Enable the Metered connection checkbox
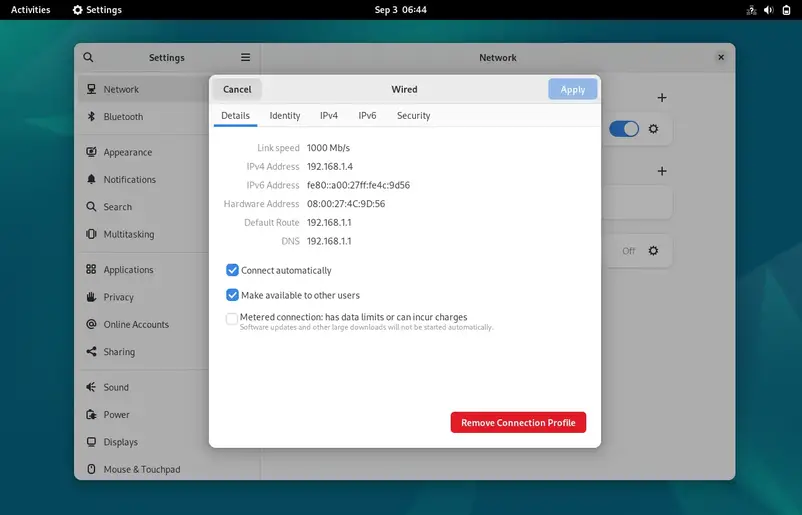The width and height of the screenshot is (802, 515). tap(232, 319)
